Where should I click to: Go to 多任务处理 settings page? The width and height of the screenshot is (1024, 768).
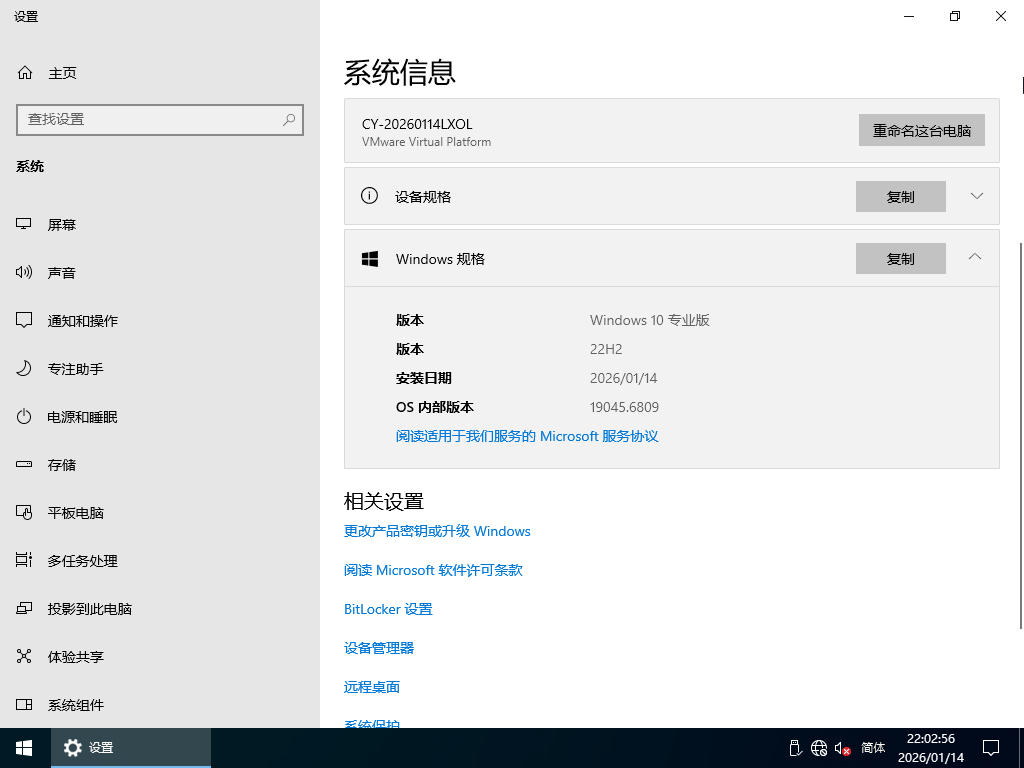pyautogui.click(x=82, y=561)
